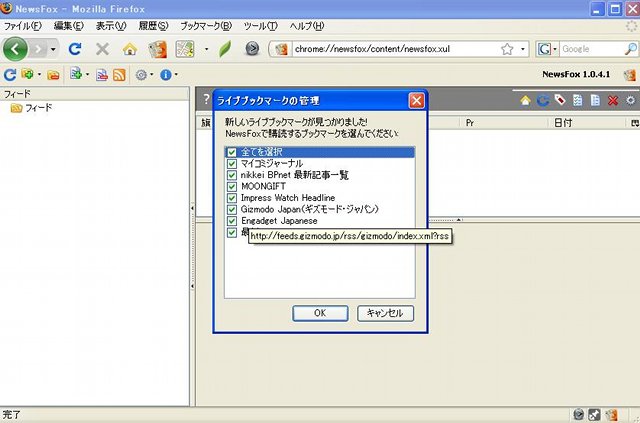Click the gray round arrow status bar icon
The width and height of the screenshot is (640, 423).
[x=578, y=415]
